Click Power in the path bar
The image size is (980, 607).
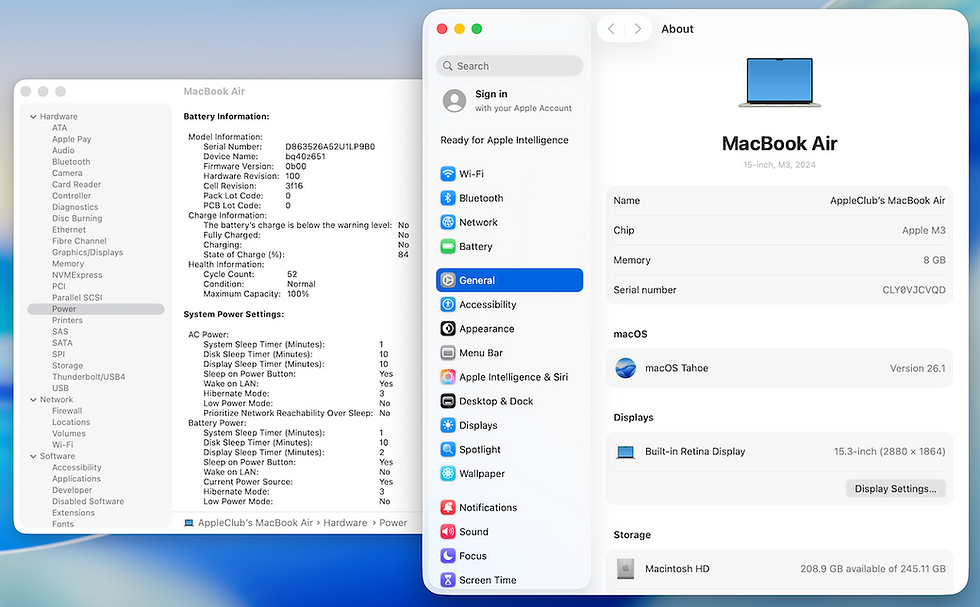pos(393,523)
